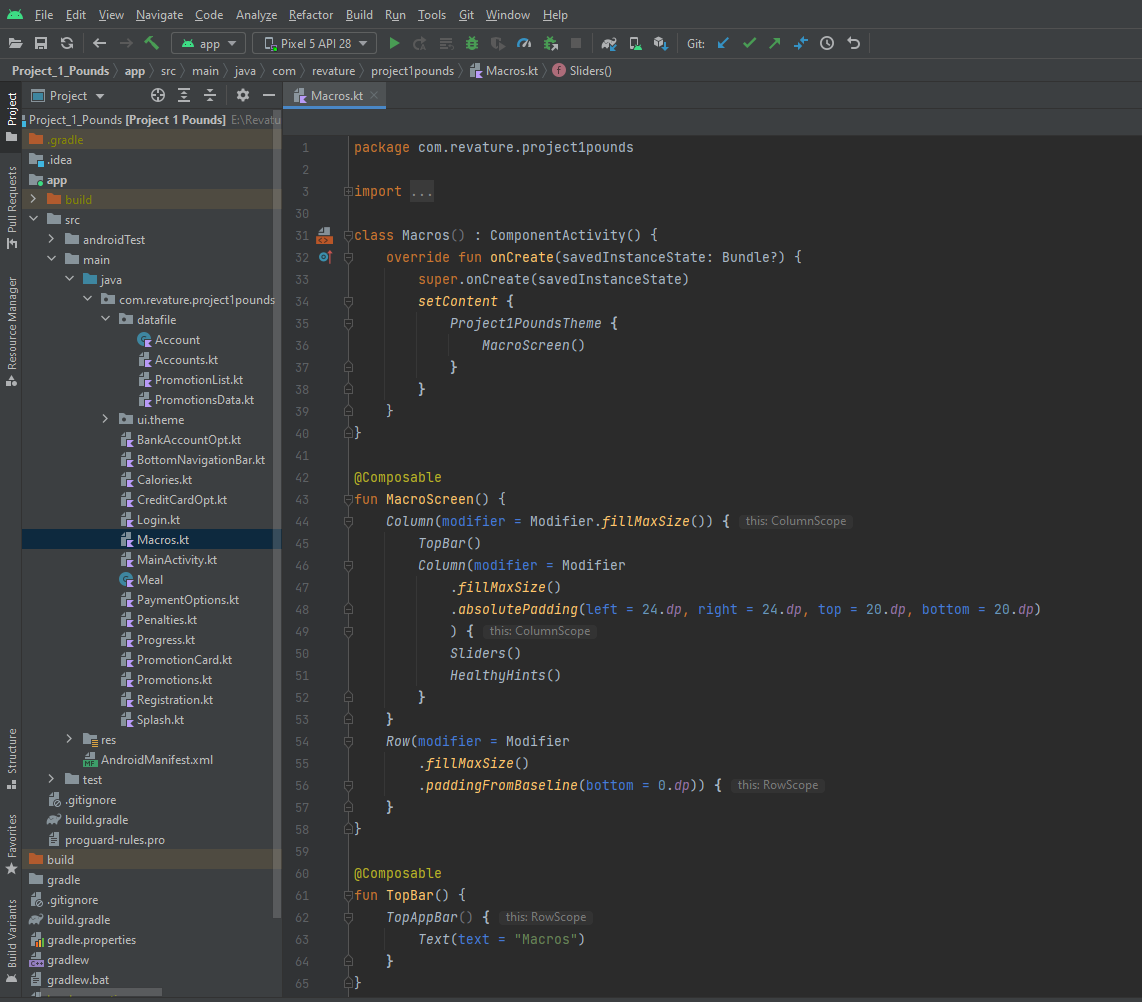Open the Git menu
This screenshot has height=1002, width=1142.
click(x=466, y=15)
